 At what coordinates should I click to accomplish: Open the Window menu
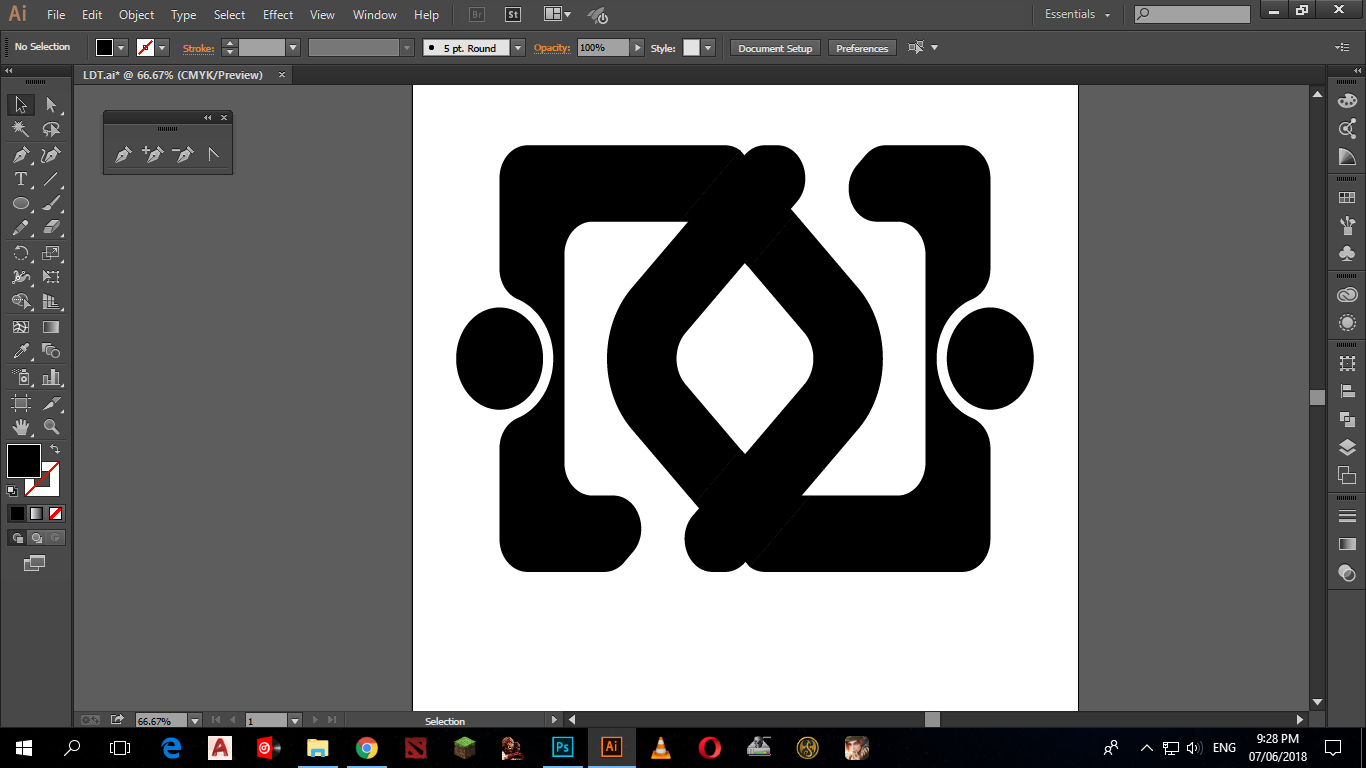(374, 15)
